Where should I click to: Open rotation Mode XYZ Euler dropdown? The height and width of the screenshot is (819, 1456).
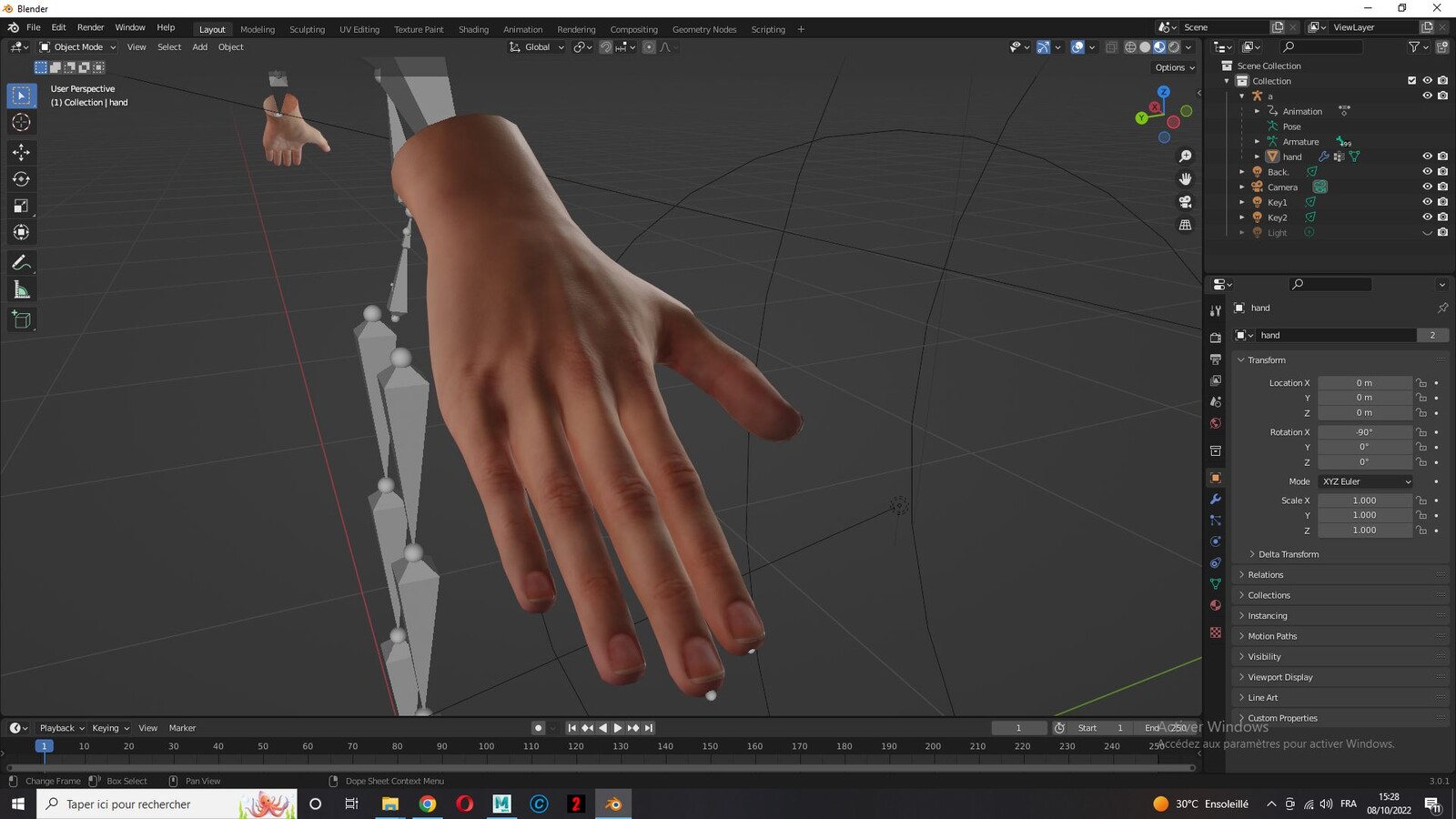click(1365, 481)
